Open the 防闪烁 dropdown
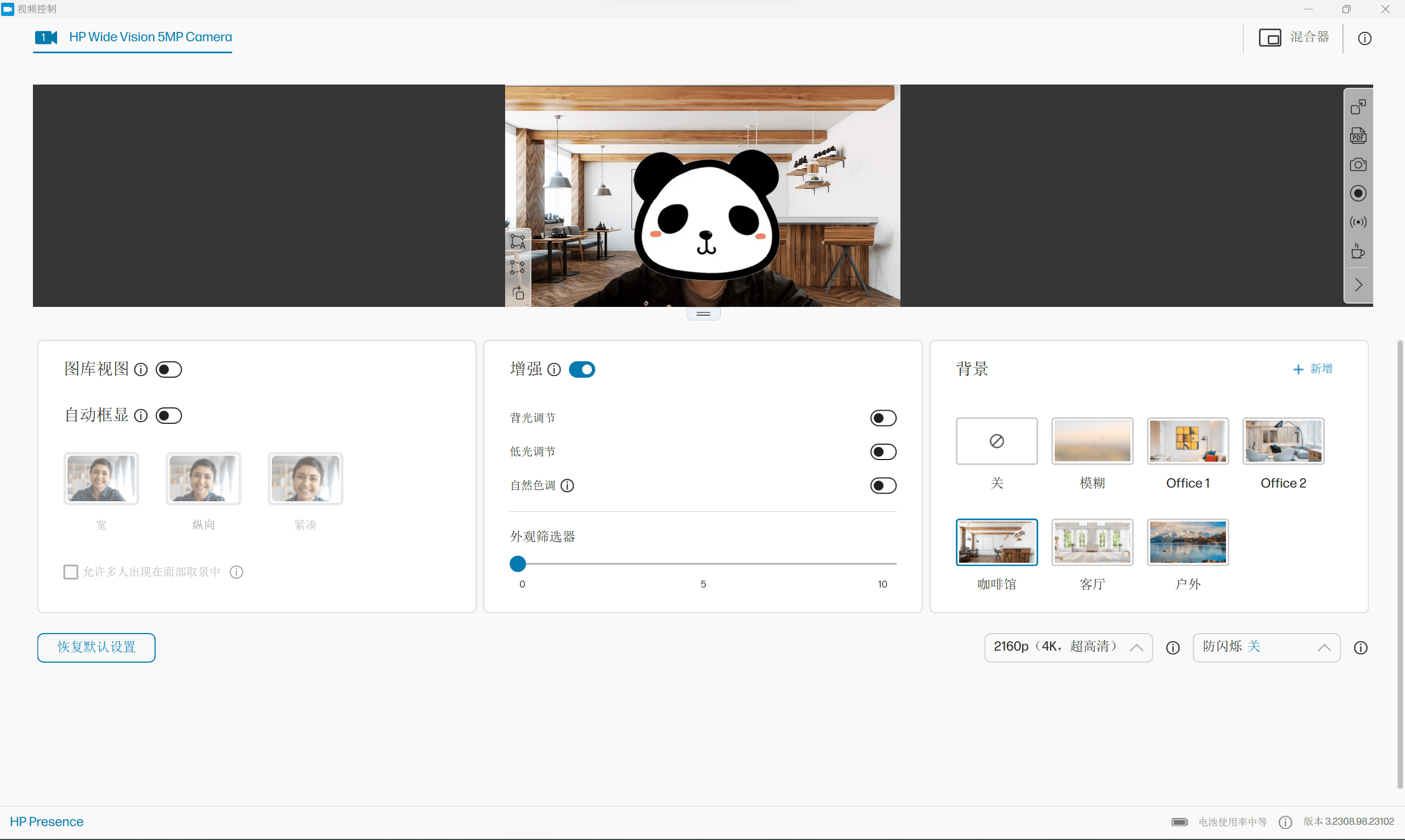Viewport: 1405px width, 840px height. coord(1266,647)
